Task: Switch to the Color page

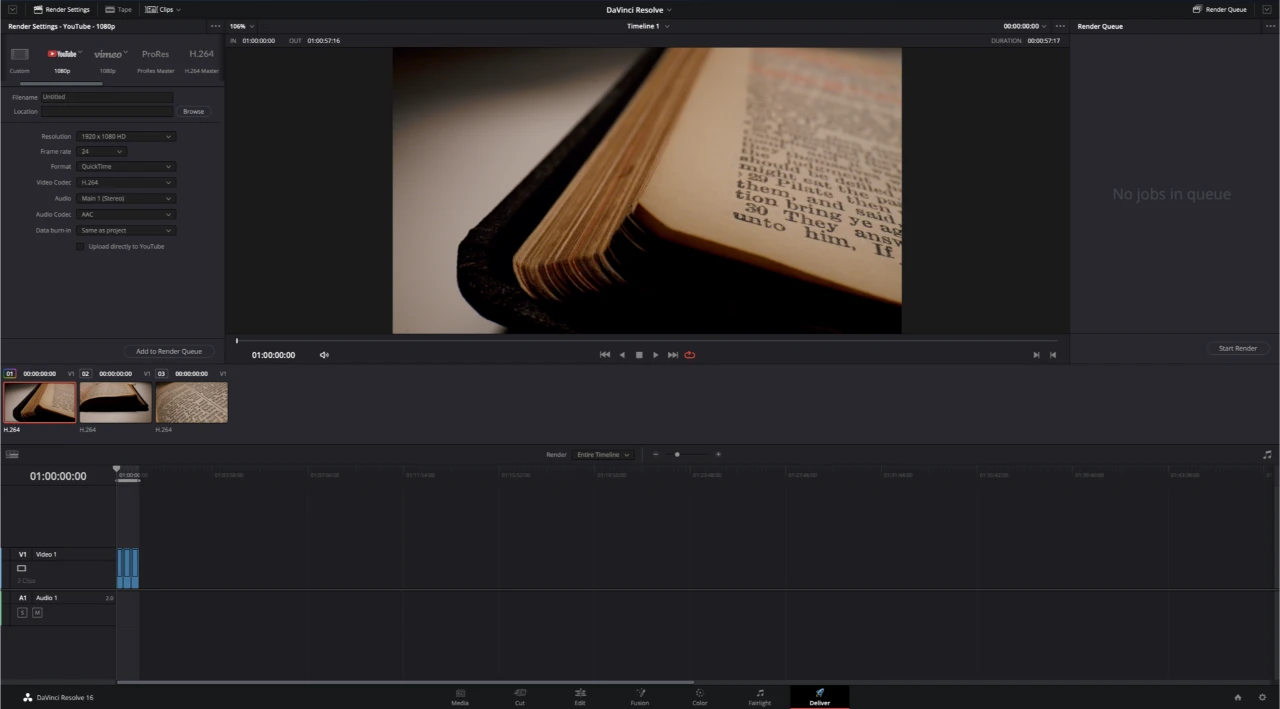Action: (x=699, y=697)
